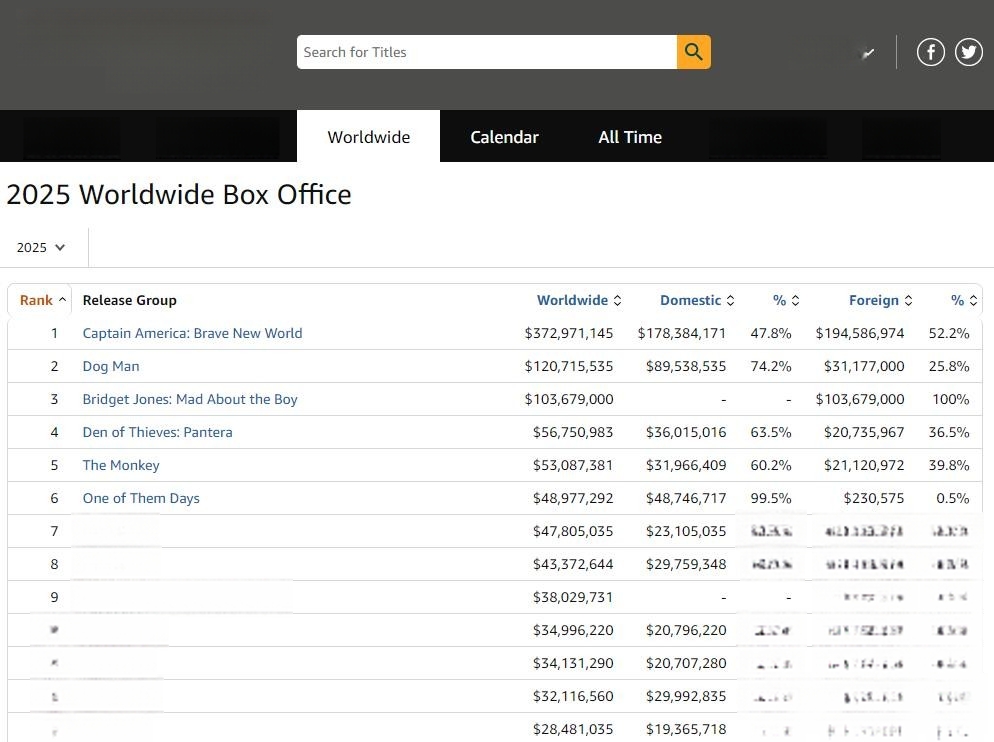
Task: Select domestic gross $29,759,348
Action: click(686, 564)
